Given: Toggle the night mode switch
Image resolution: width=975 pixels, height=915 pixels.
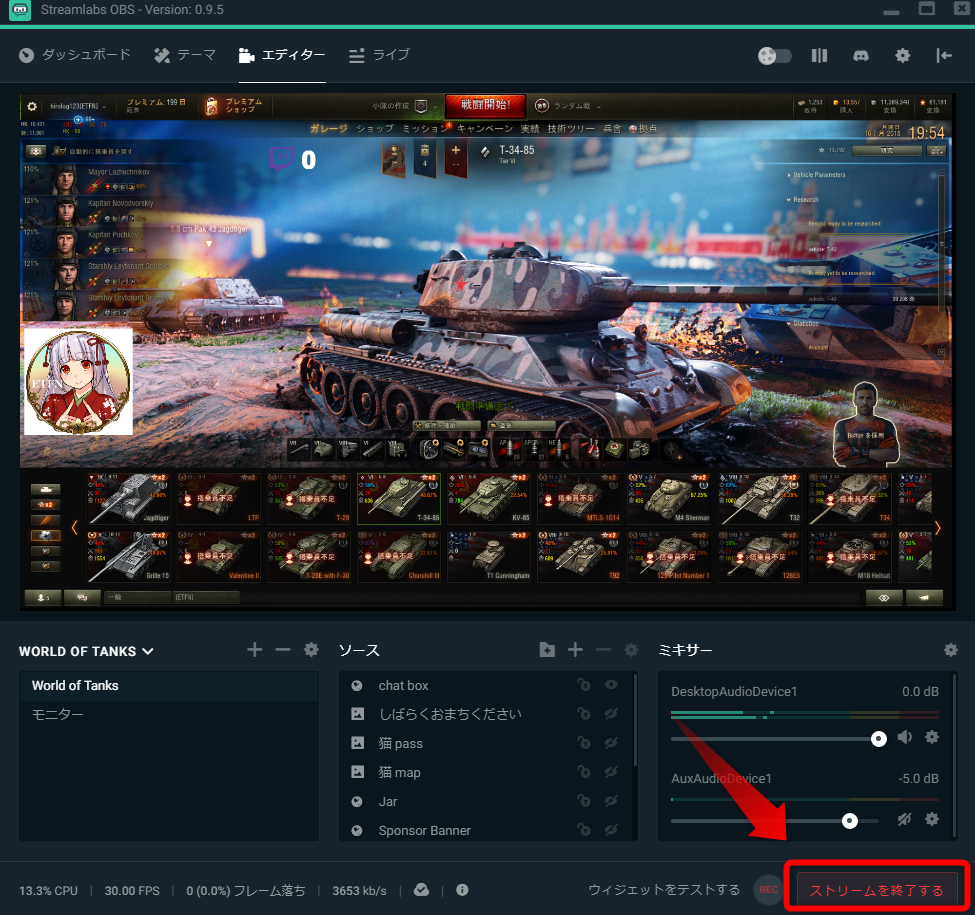Looking at the screenshot, I should click(x=774, y=56).
